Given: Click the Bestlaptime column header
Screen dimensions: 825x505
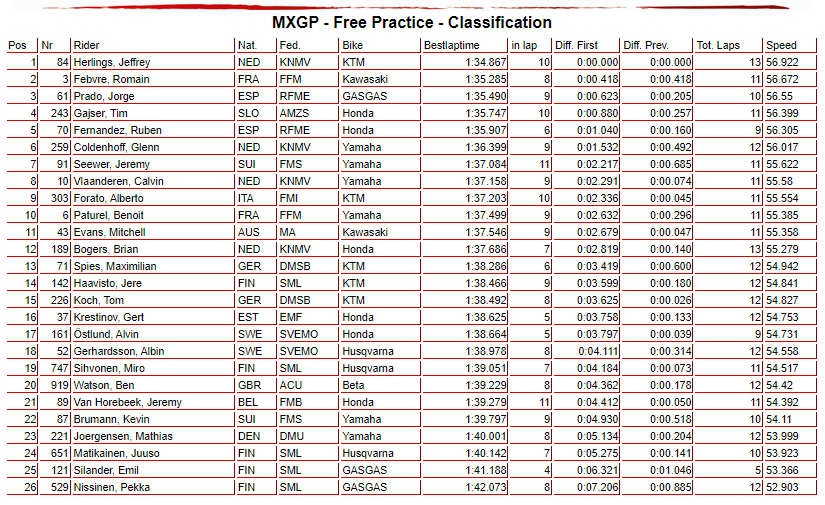Looking at the screenshot, I should 452,45.
